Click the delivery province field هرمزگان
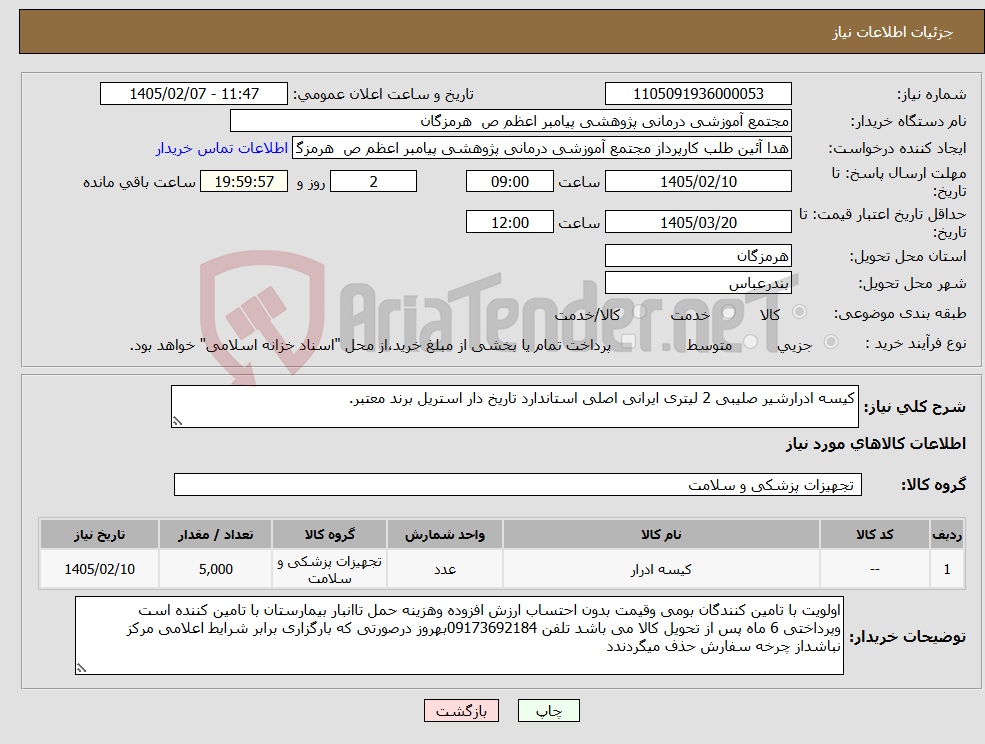Image resolution: width=985 pixels, height=744 pixels. (x=698, y=256)
